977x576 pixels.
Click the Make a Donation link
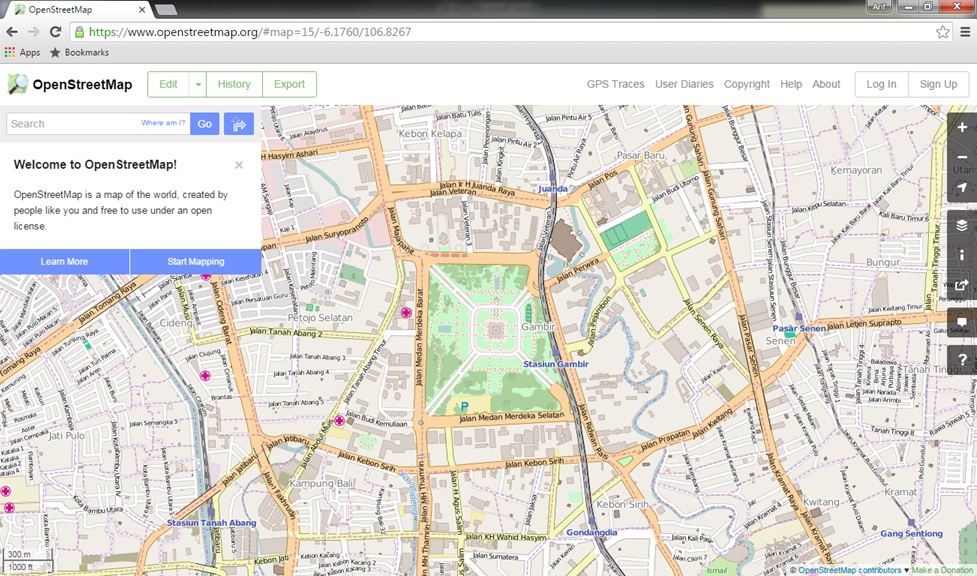click(943, 570)
